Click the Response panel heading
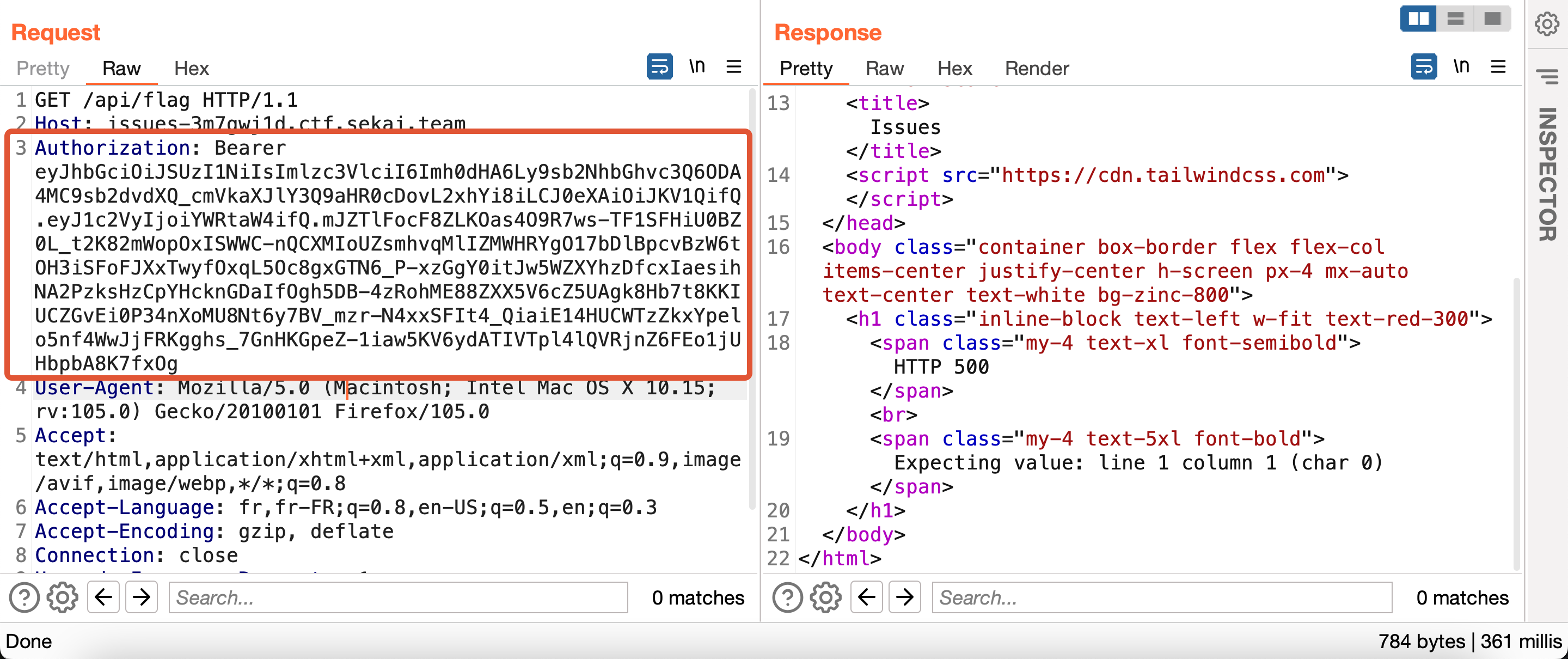1568x659 pixels. (828, 32)
